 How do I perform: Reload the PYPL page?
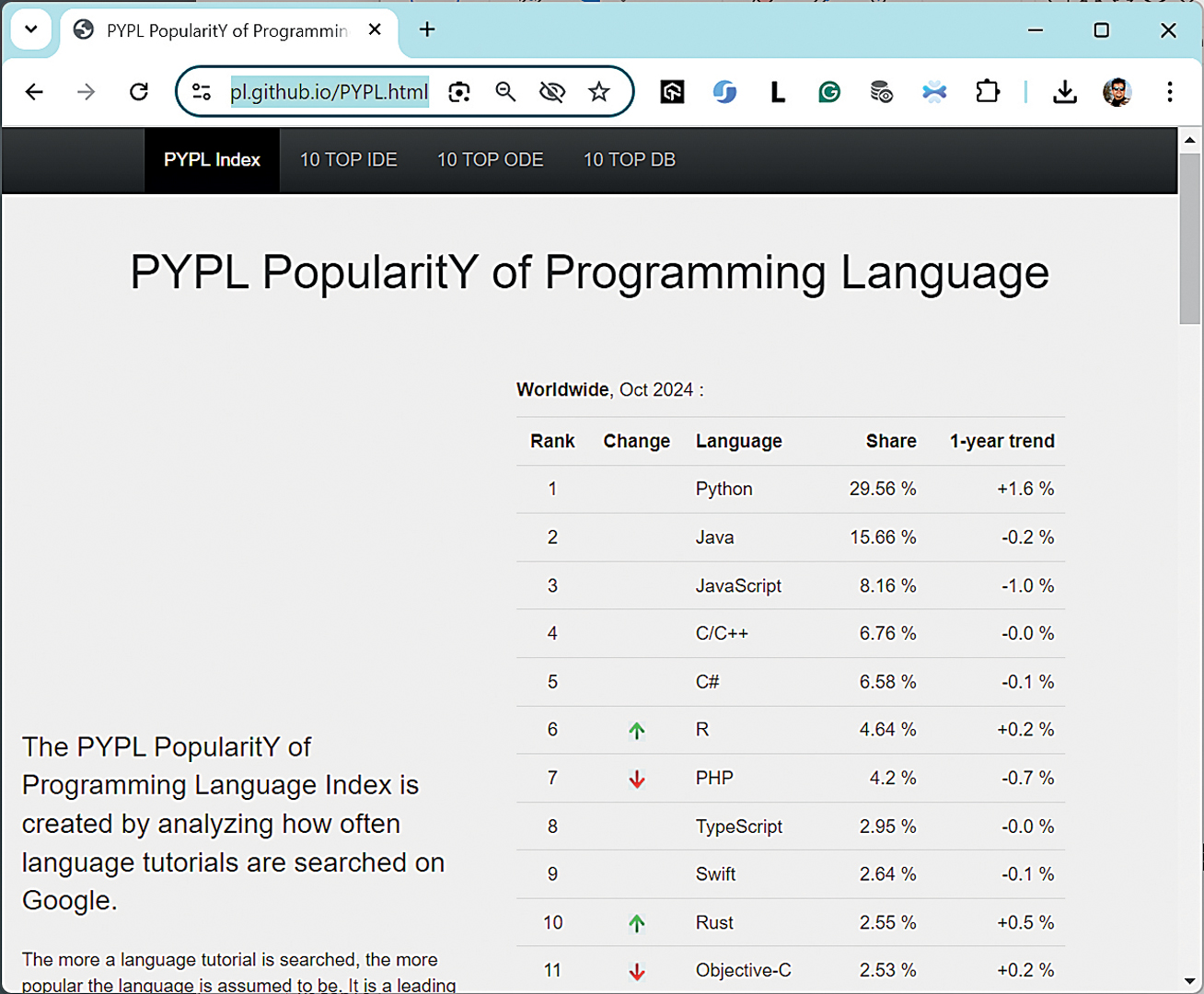coord(139,92)
